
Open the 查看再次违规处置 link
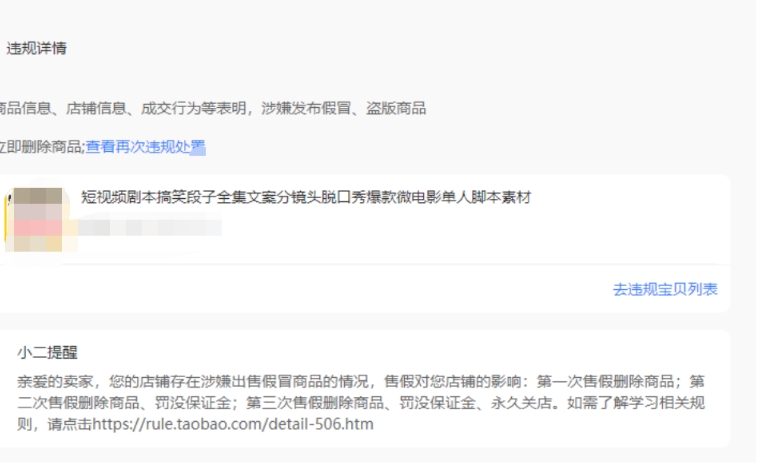coord(145,147)
